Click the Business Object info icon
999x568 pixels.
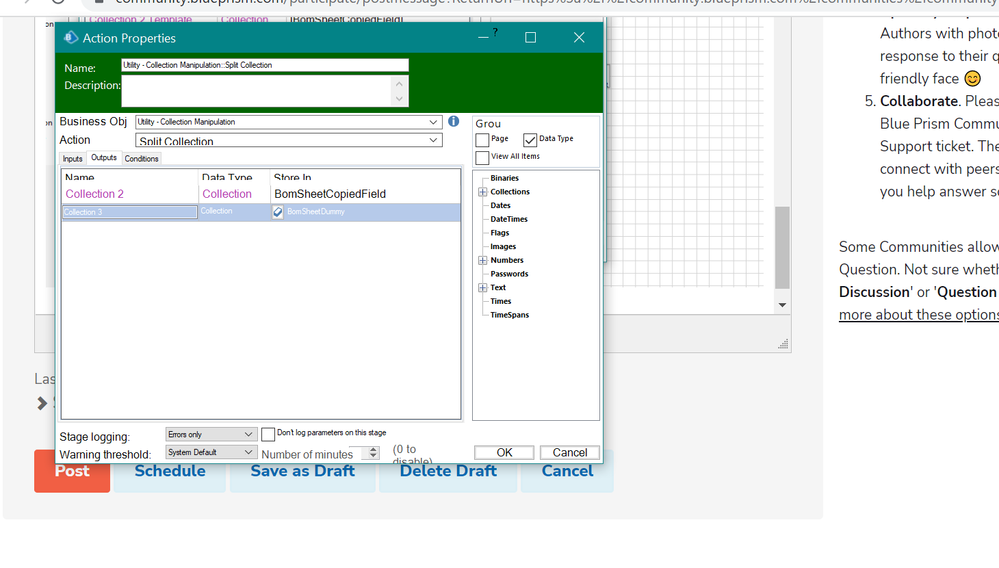[453, 121]
